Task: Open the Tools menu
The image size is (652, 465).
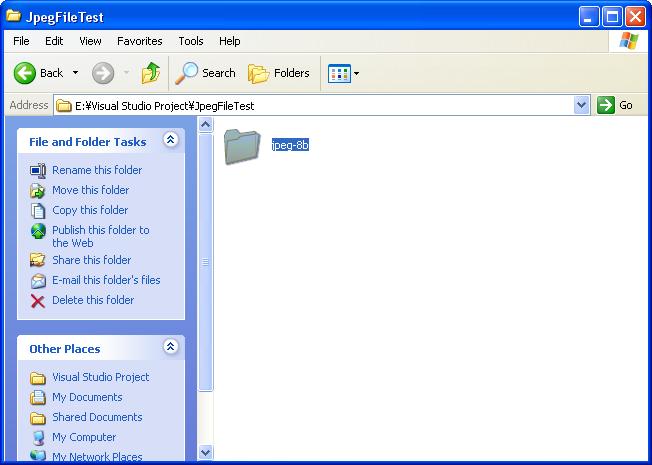Action: pyautogui.click(x=190, y=41)
